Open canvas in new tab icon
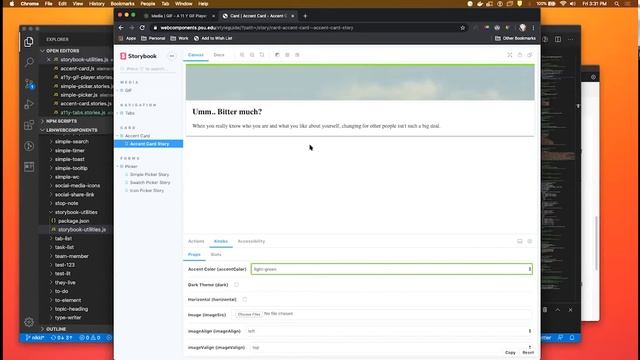The width and height of the screenshot is (640, 360). pos(520,55)
